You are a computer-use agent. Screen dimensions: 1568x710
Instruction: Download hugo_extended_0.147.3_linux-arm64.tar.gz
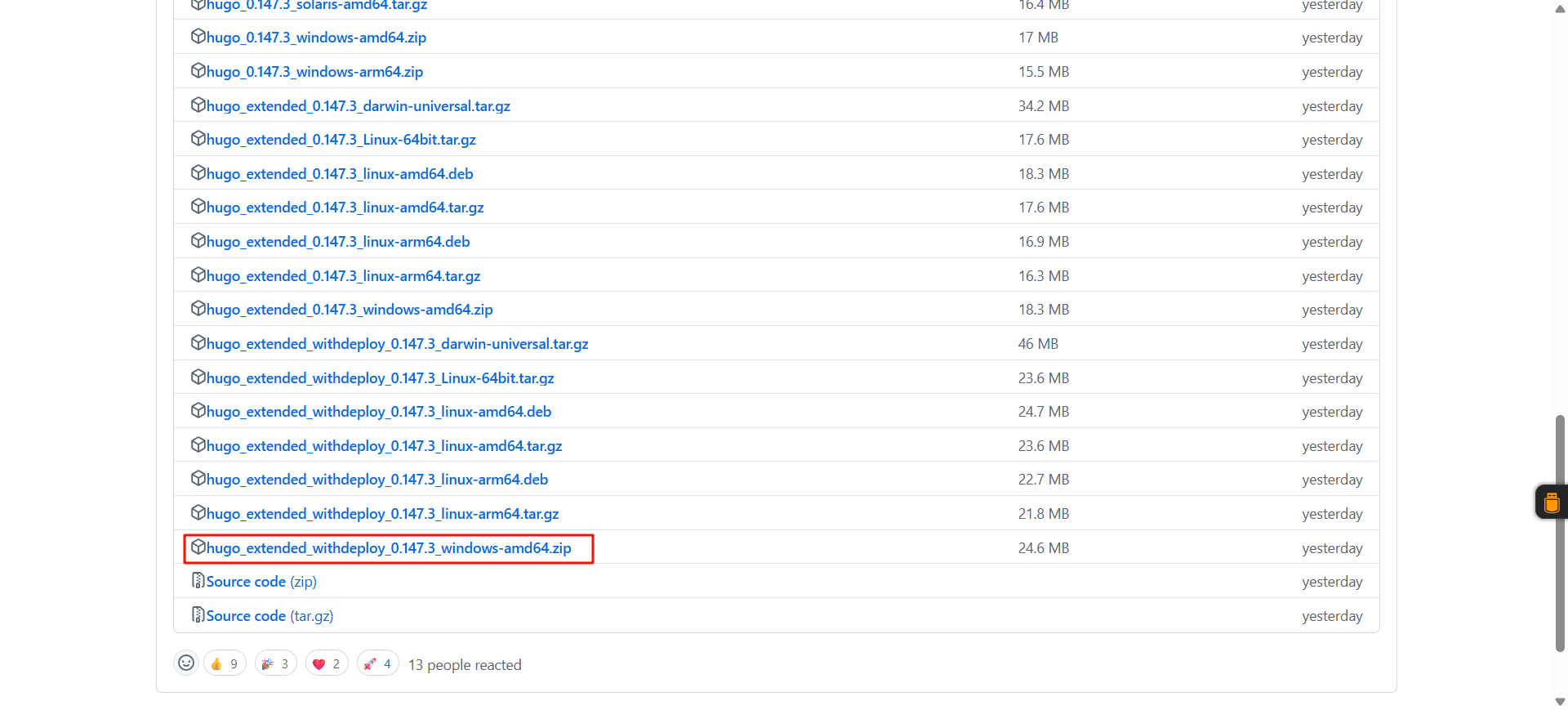pos(343,276)
